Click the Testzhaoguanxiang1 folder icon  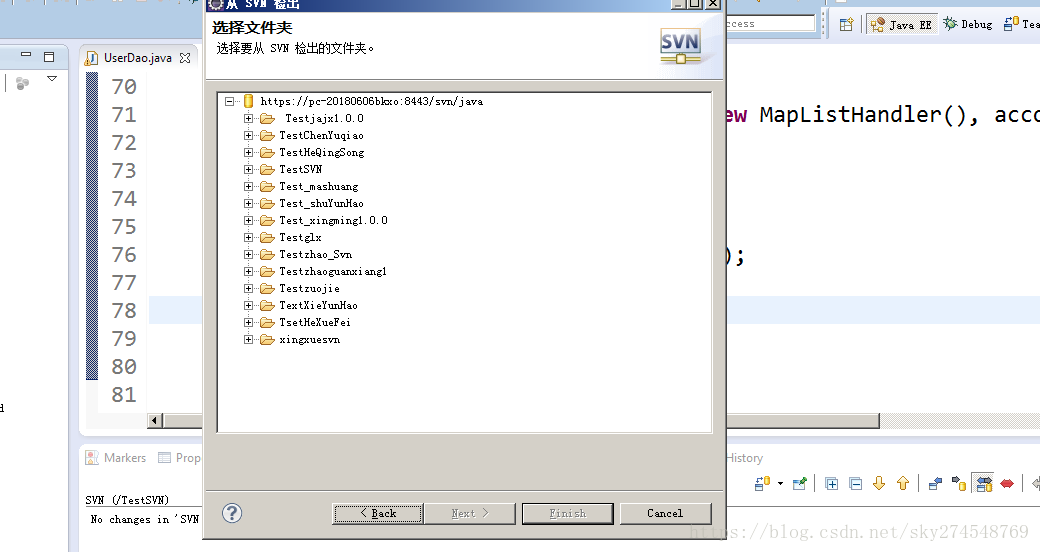(x=267, y=271)
